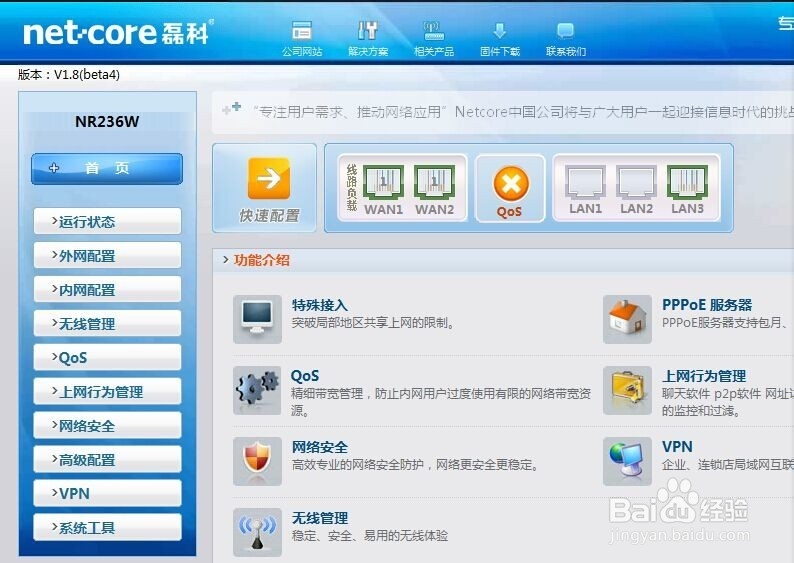
Task: Expand 上网行为管理 menu in sidebar
Action: click(107, 391)
